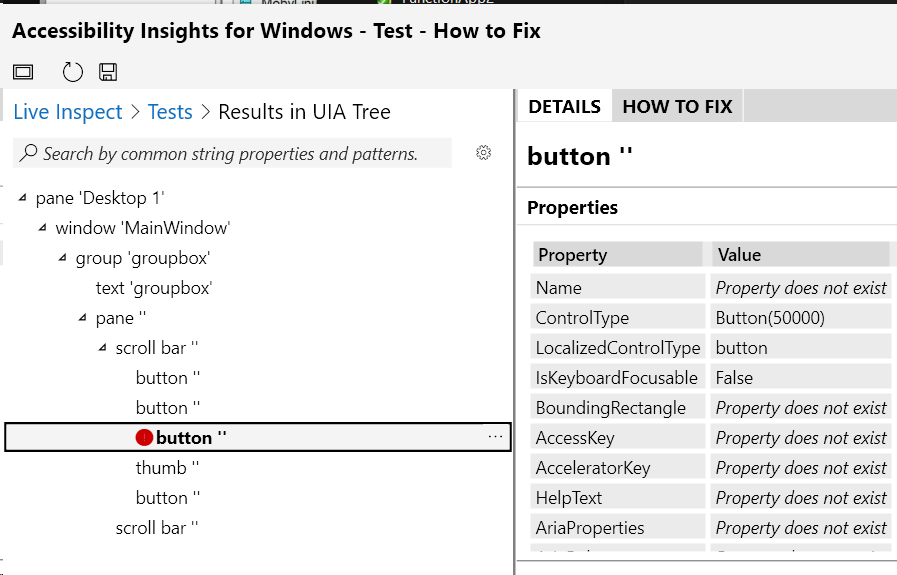Collapse the pane '' tree node arrow
Image resolution: width=897 pixels, height=575 pixels.
pos(82,318)
